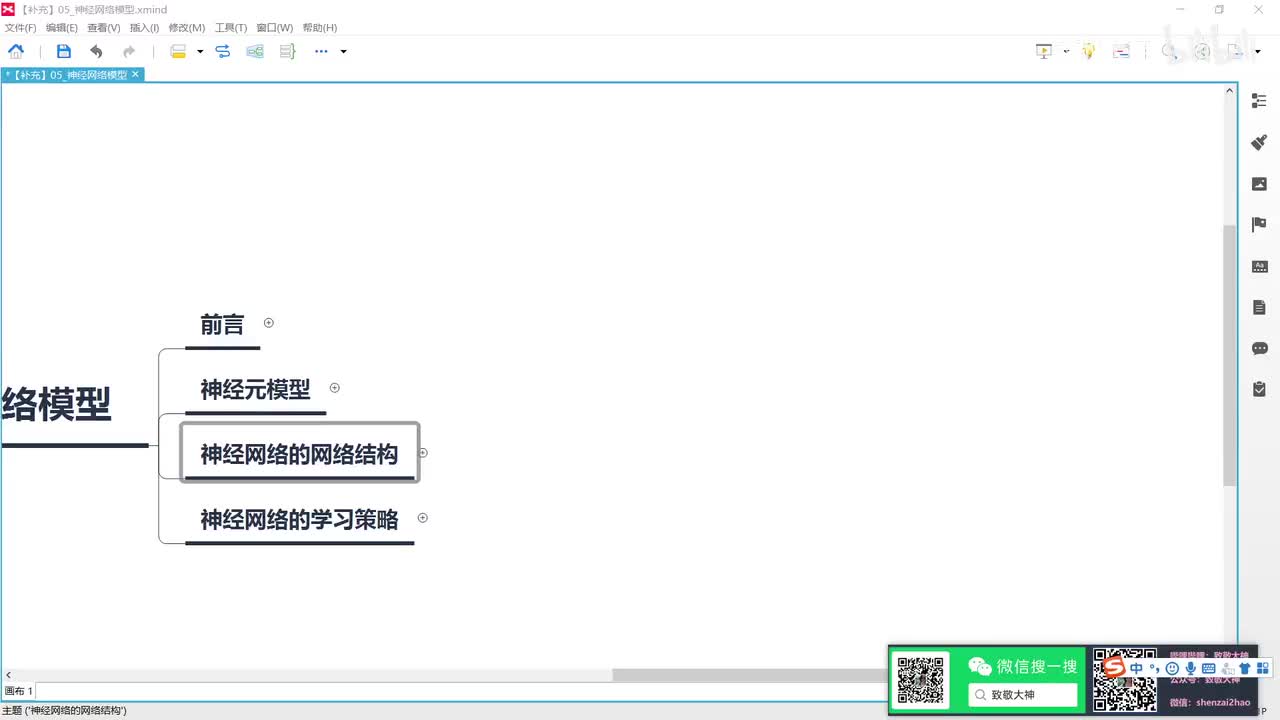This screenshot has width=1280, height=720.
Task: Click the 致敬大神 WeChat search box
Action: (x=1023, y=695)
